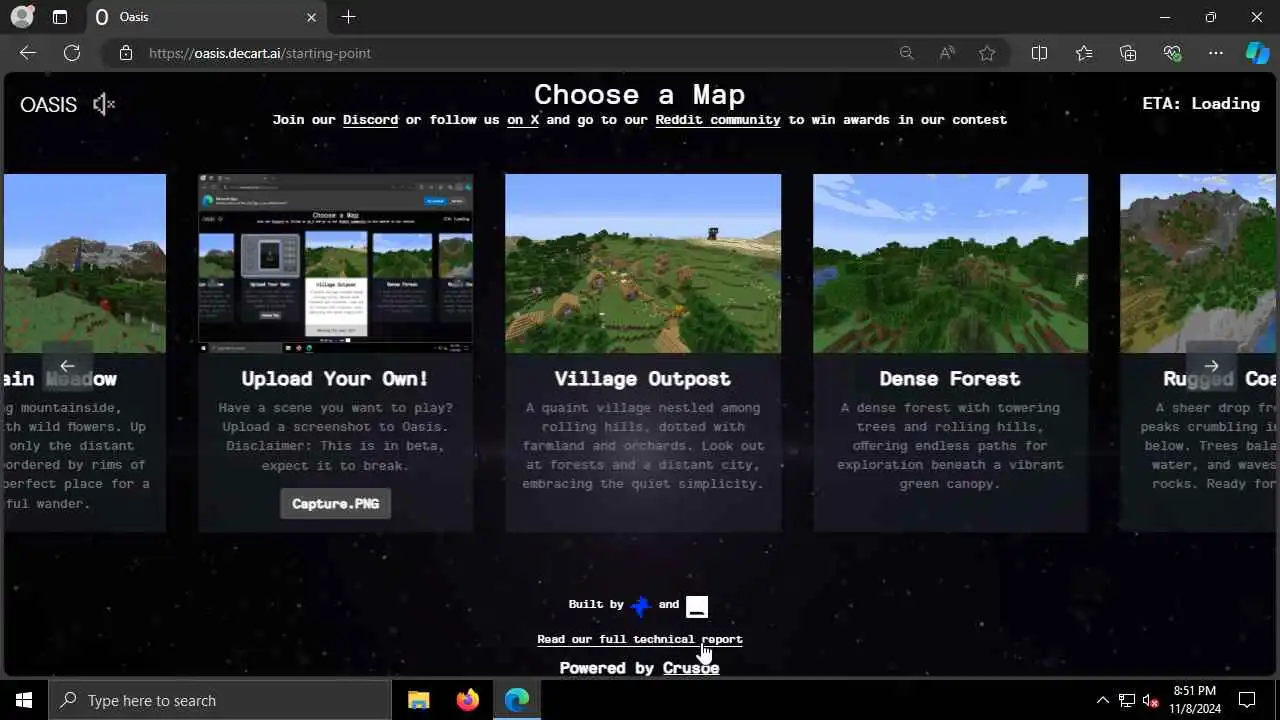Open the white Etched logo link
This screenshot has height=720, width=1280.
tap(697, 606)
